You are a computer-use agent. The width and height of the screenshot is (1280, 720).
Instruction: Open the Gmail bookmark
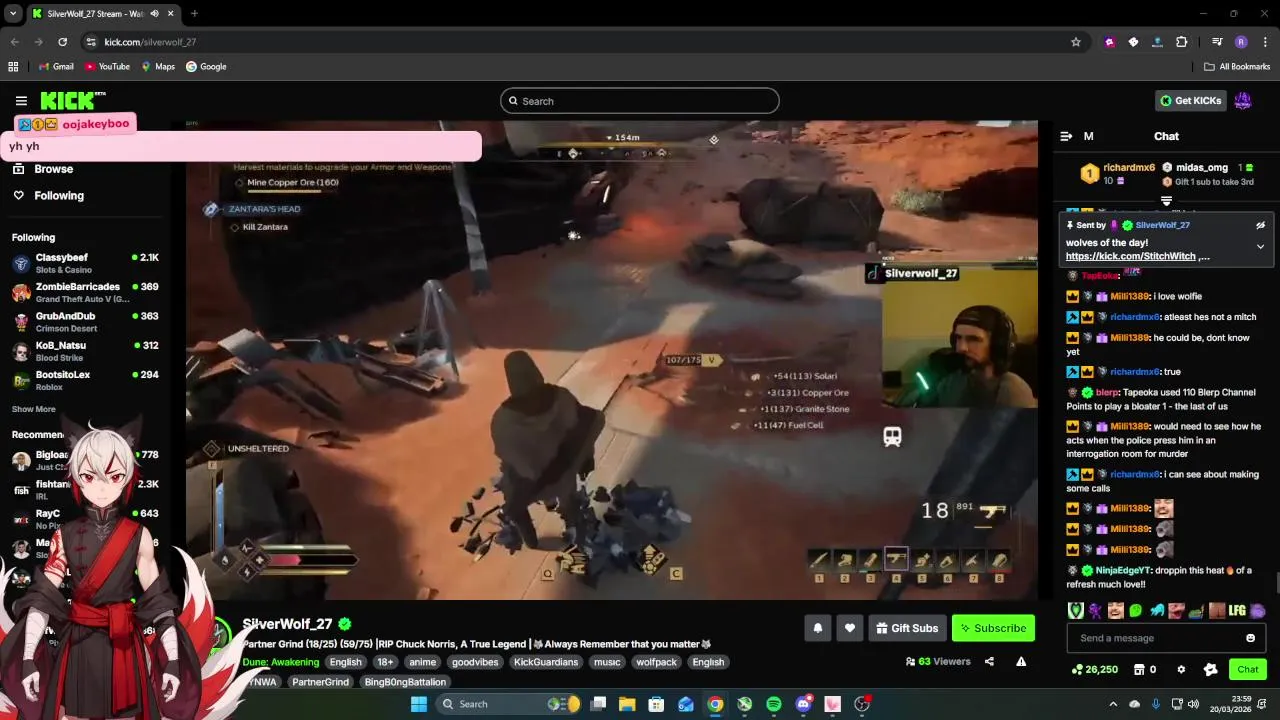55,67
